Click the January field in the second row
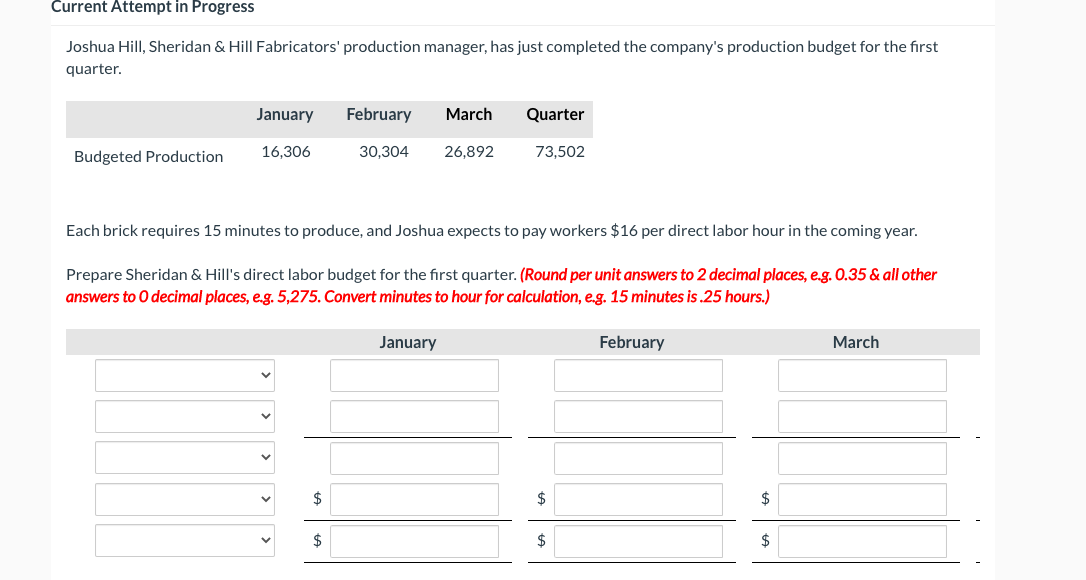The height and width of the screenshot is (580, 1086). tap(414, 417)
